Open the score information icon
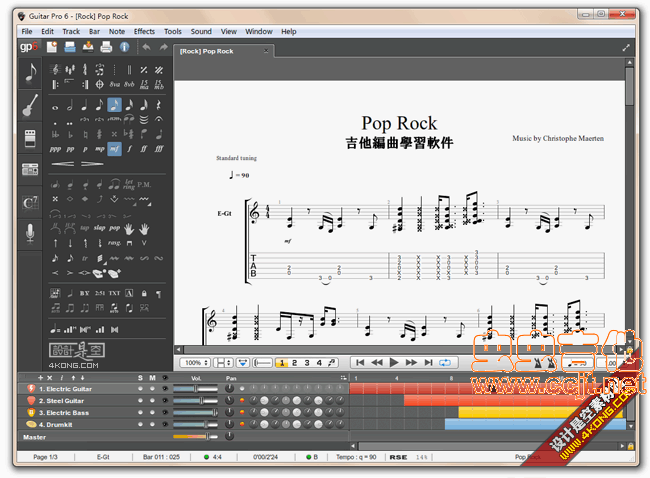 point(123,47)
